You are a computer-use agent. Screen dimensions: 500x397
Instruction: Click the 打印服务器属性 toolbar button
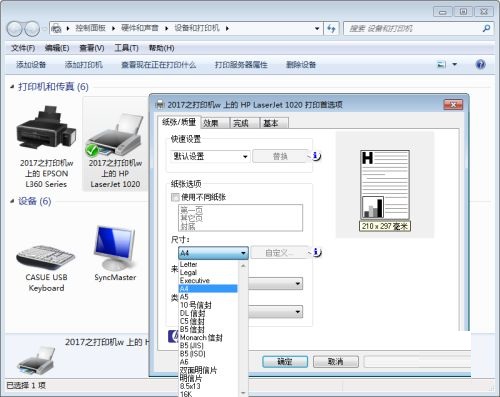(241, 64)
